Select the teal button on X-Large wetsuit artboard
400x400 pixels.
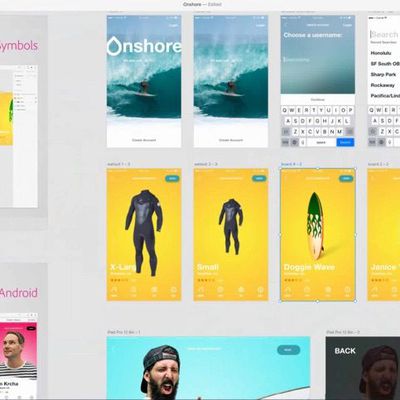[x=172, y=178]
